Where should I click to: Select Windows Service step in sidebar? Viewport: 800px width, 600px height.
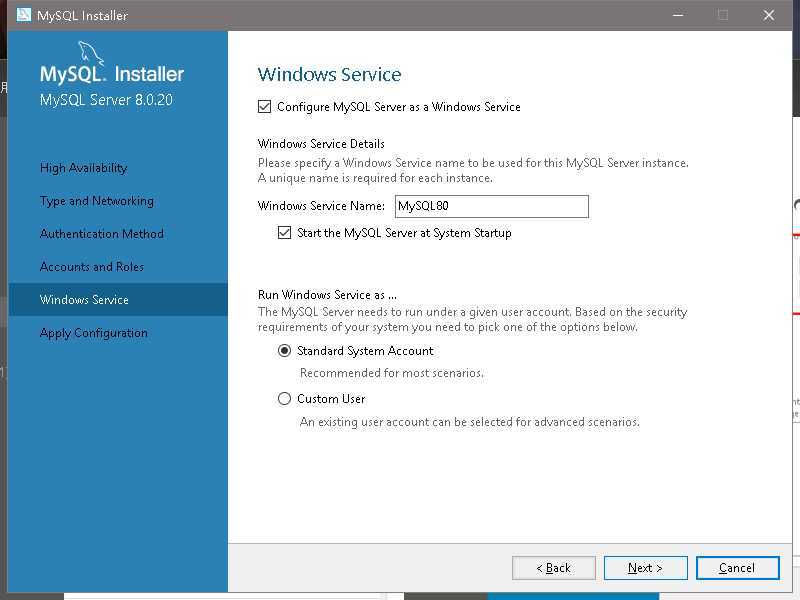click(118, 299)
